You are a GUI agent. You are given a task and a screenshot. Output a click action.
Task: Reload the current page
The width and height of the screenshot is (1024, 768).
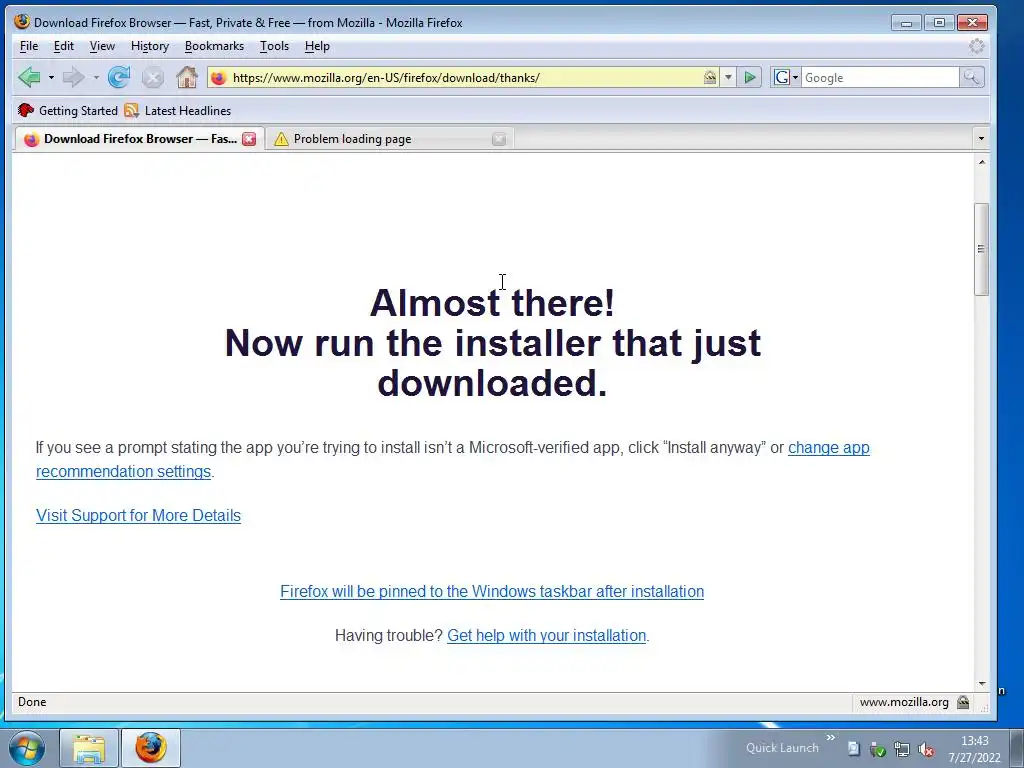[x=119, y=78]
